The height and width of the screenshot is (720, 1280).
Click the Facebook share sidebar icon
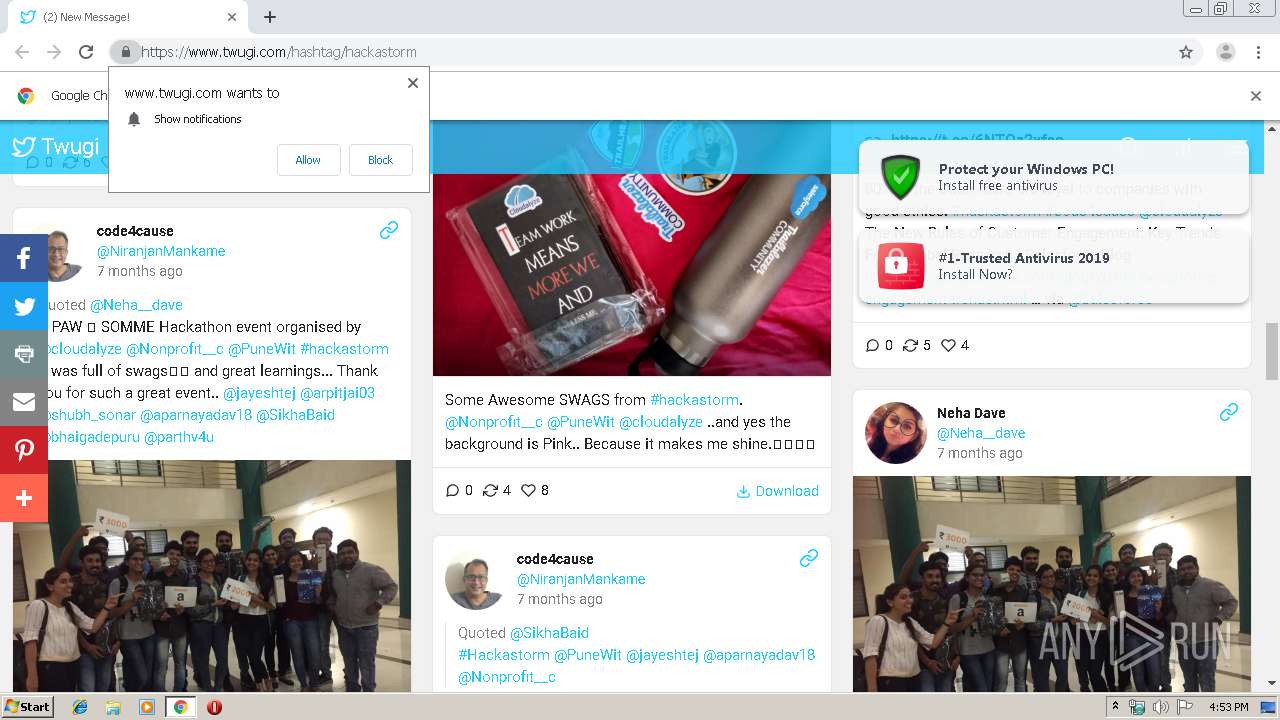point(24,258)
